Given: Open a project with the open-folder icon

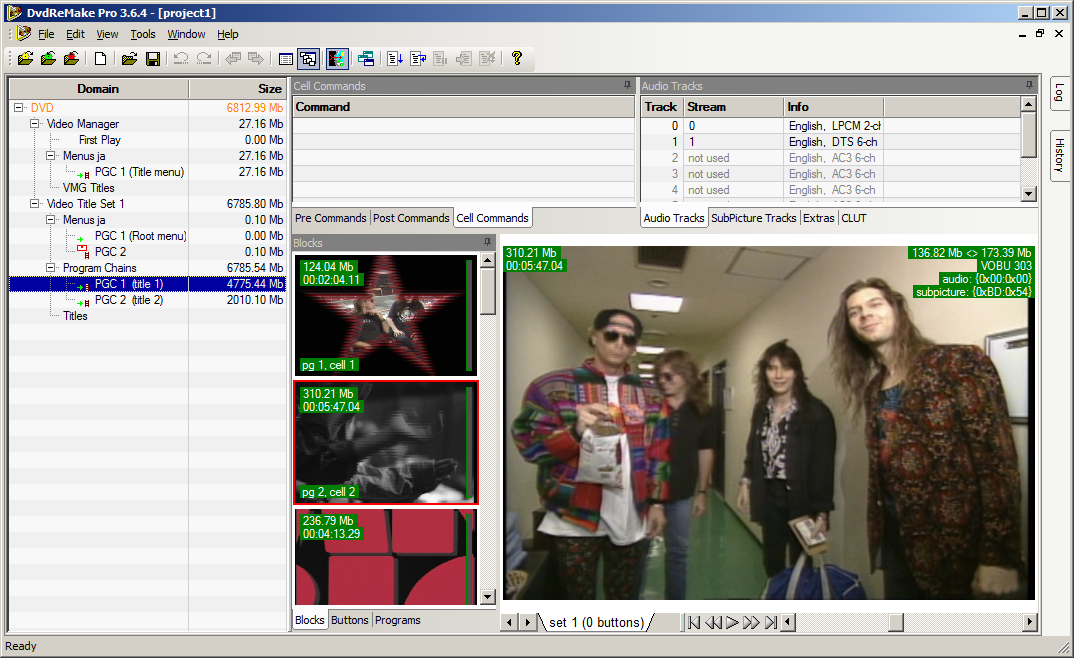Looking at the screenshot, I should [x=129, y=59].
